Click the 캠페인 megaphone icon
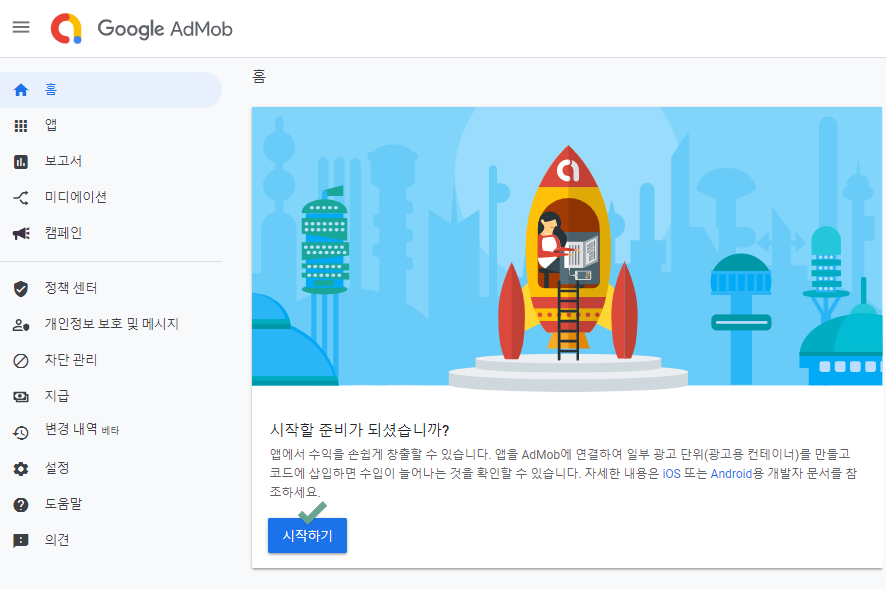Image resolution: width=886 pixels, height=589 pixels. point(21,234)
